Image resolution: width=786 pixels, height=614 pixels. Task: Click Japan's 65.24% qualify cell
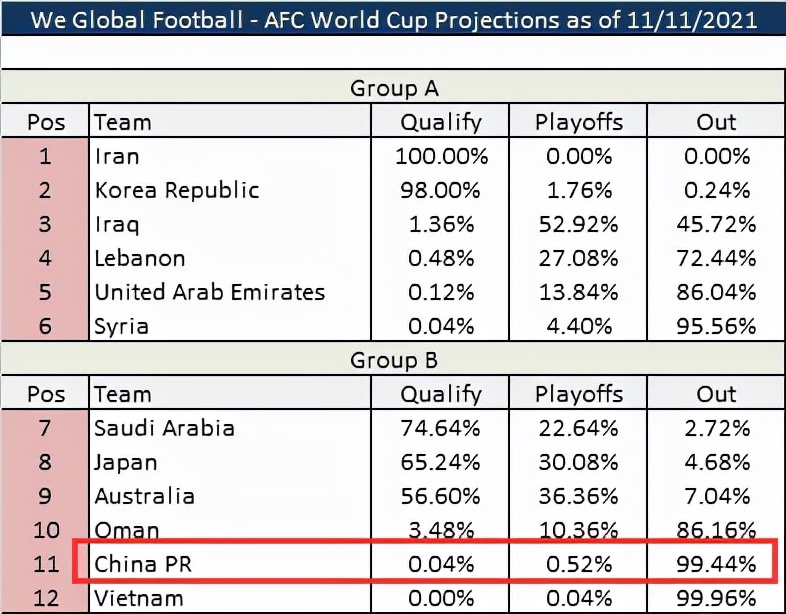(x=440, y=462)
